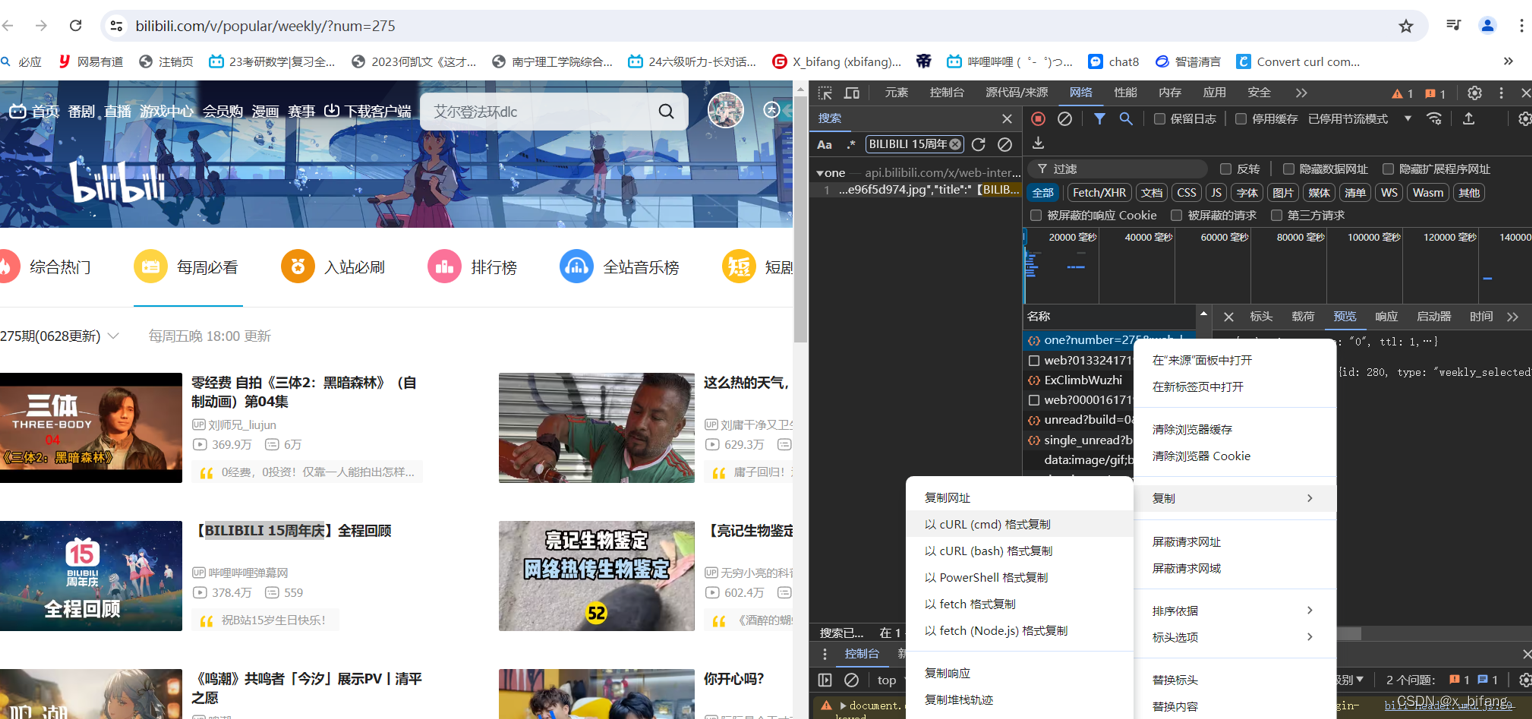Clear search results icon in search panel

[x=1005, y=145]
